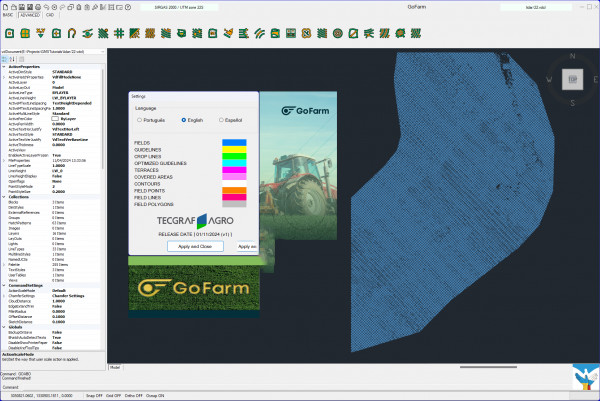Click the FilletRadius property row

click(52, 311)
